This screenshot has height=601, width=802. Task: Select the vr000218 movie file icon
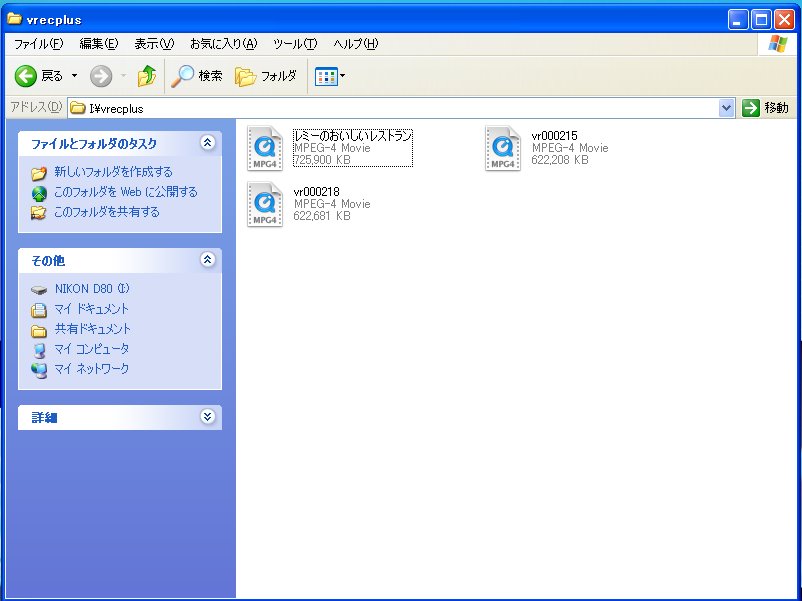tap(264, 204)
